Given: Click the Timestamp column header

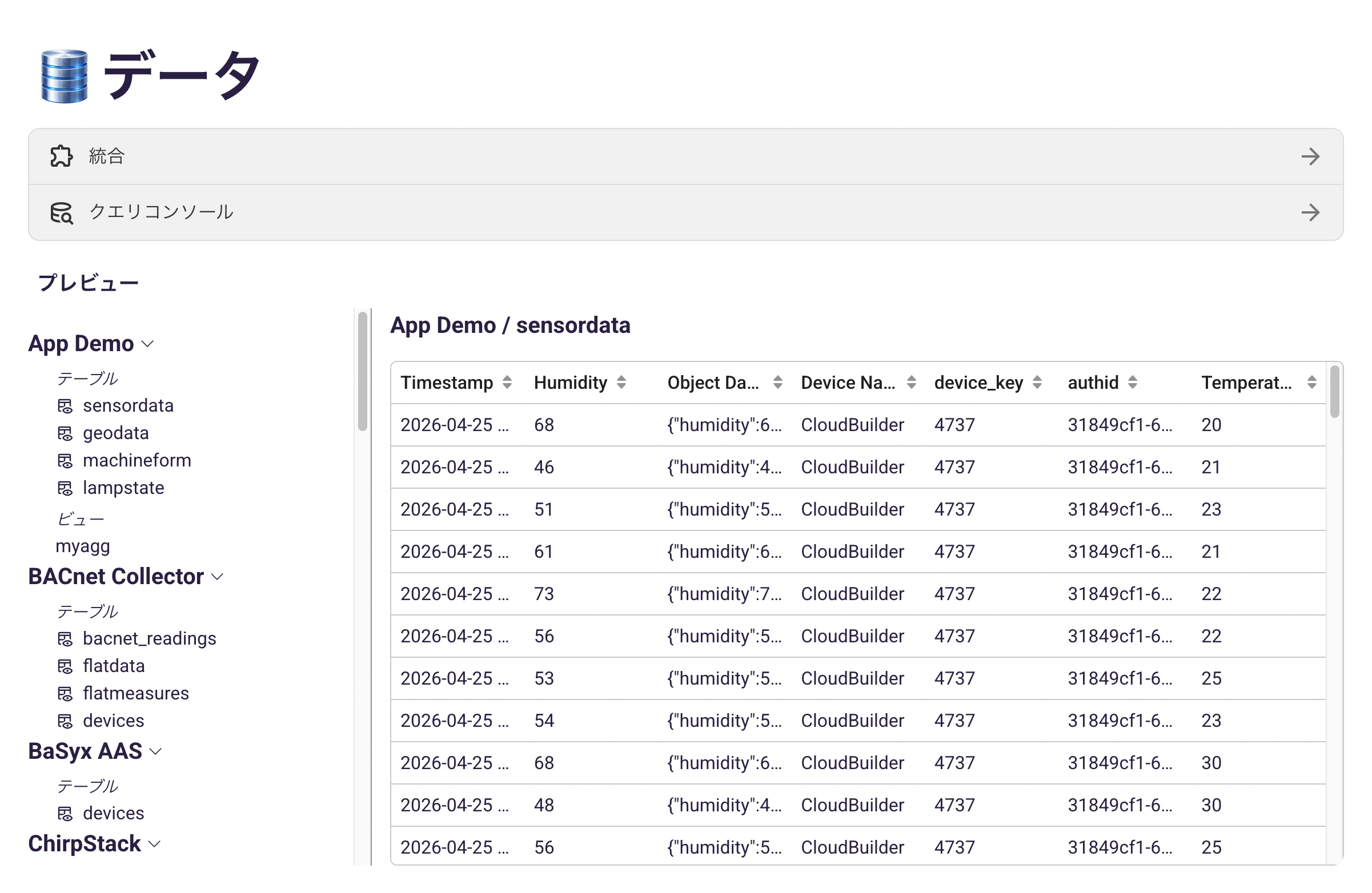Looking at the screenshot, I should coord(447,383).
